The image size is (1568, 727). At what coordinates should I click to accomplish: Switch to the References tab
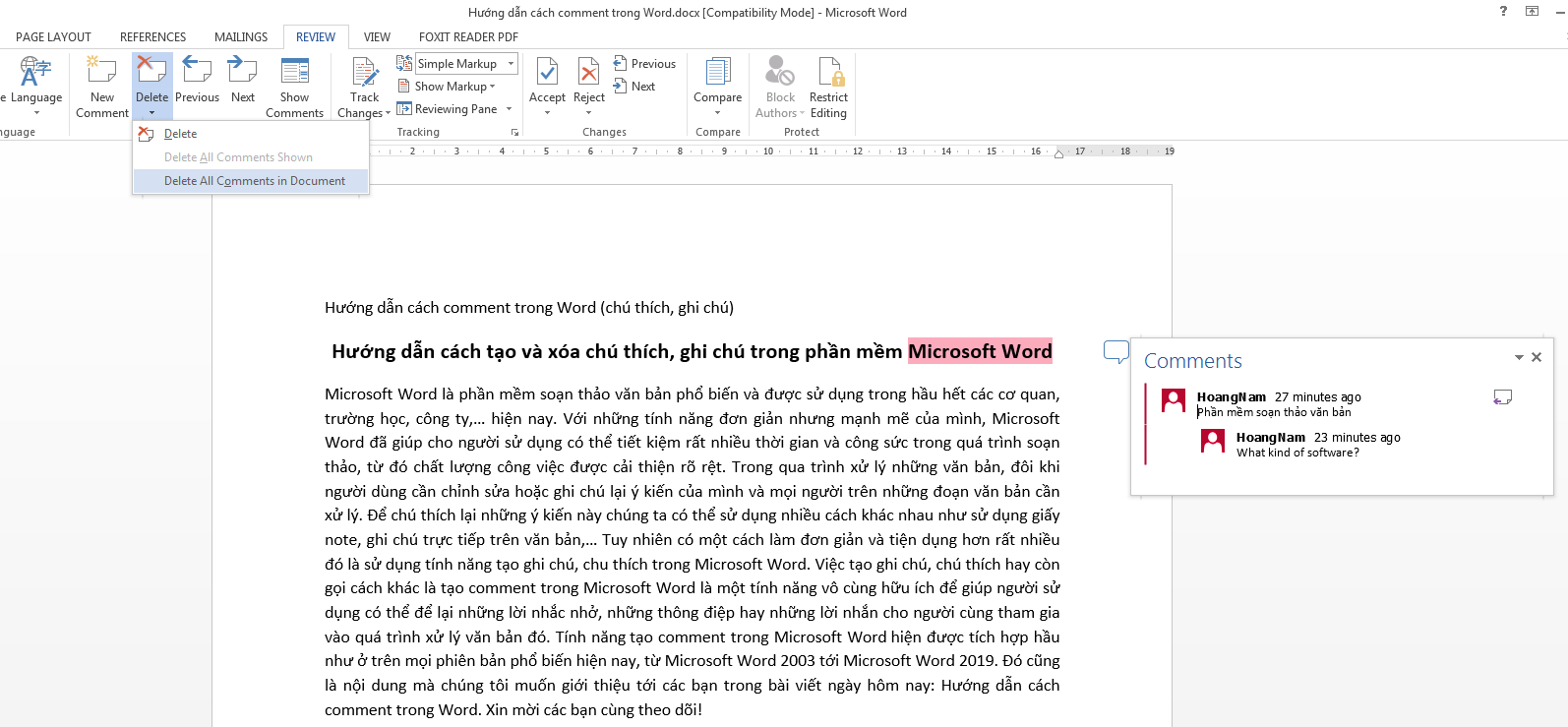pos(152,37)
